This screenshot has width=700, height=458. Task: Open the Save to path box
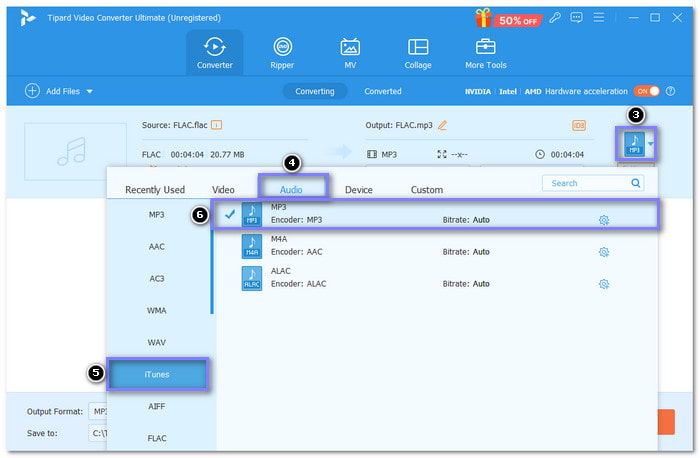(98, 433)
